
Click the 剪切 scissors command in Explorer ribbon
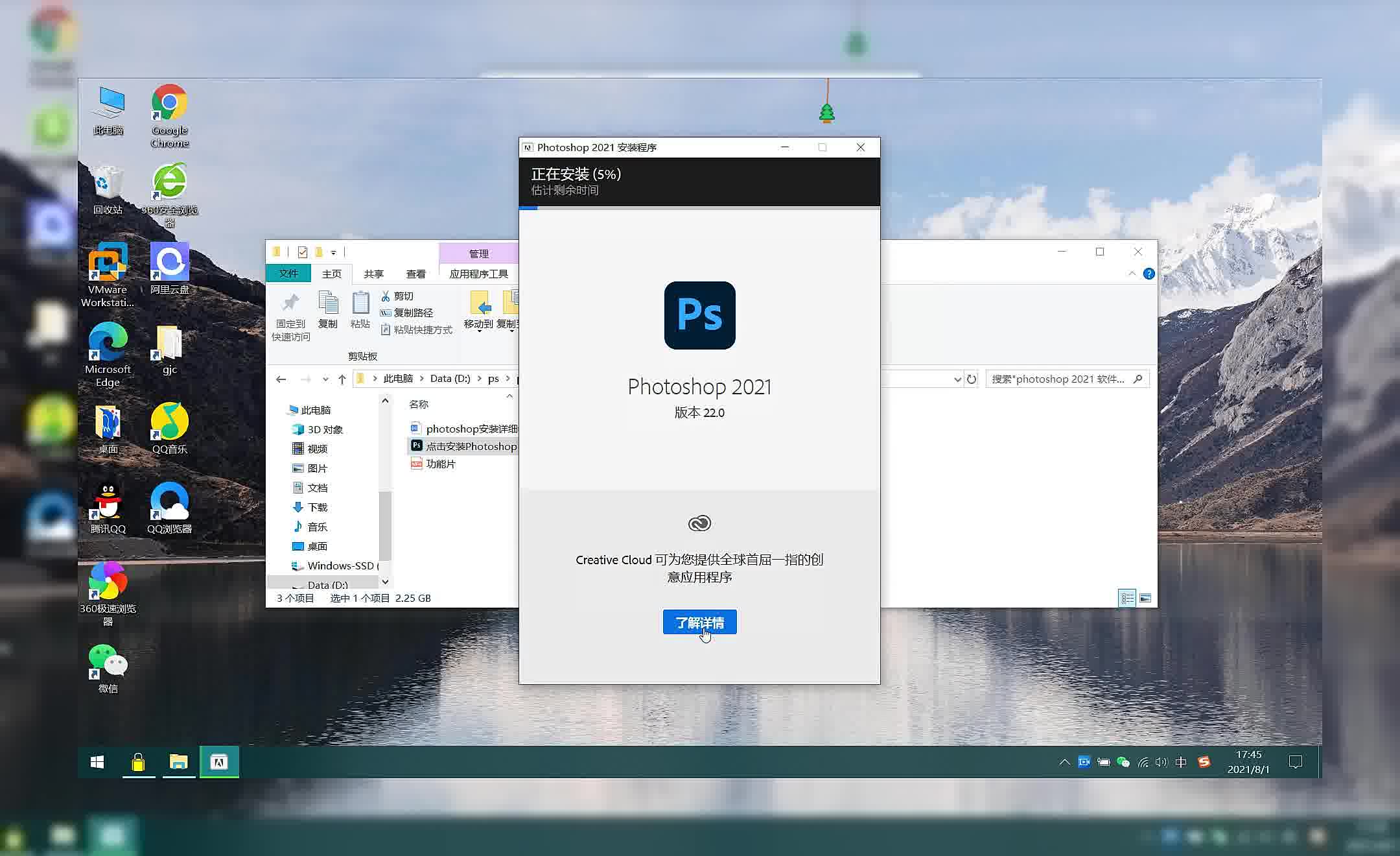397,296
